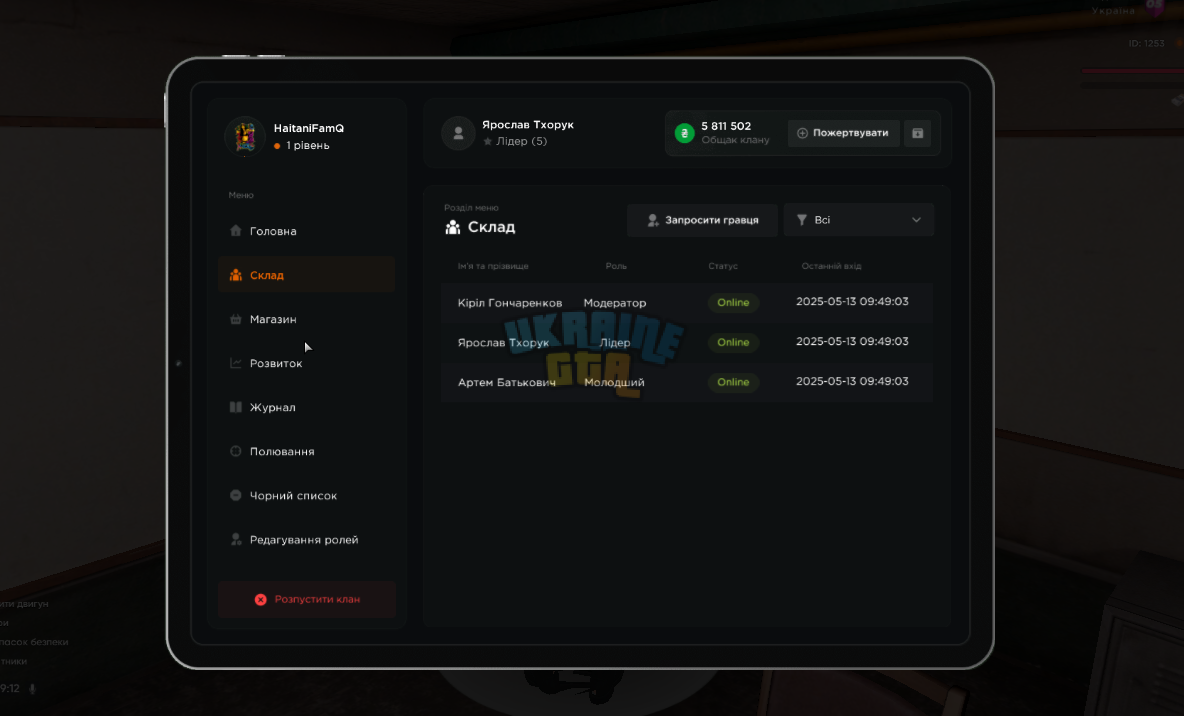Click the crosshair icon beside Полювання
1184x716 pixels.
(x=236, y=451)
